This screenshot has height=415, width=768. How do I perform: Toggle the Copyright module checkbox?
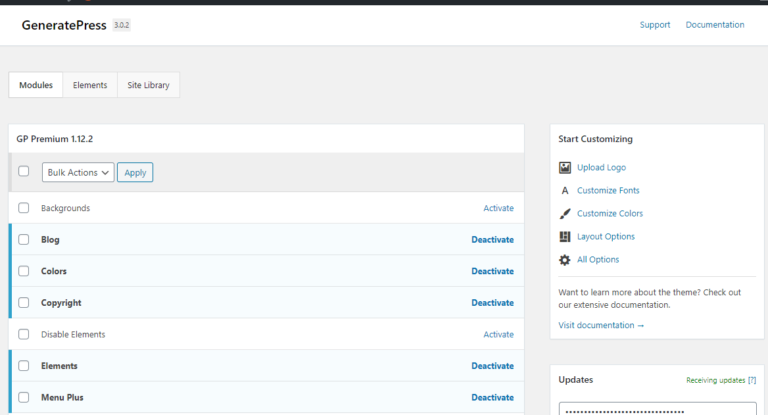[24, 303]
